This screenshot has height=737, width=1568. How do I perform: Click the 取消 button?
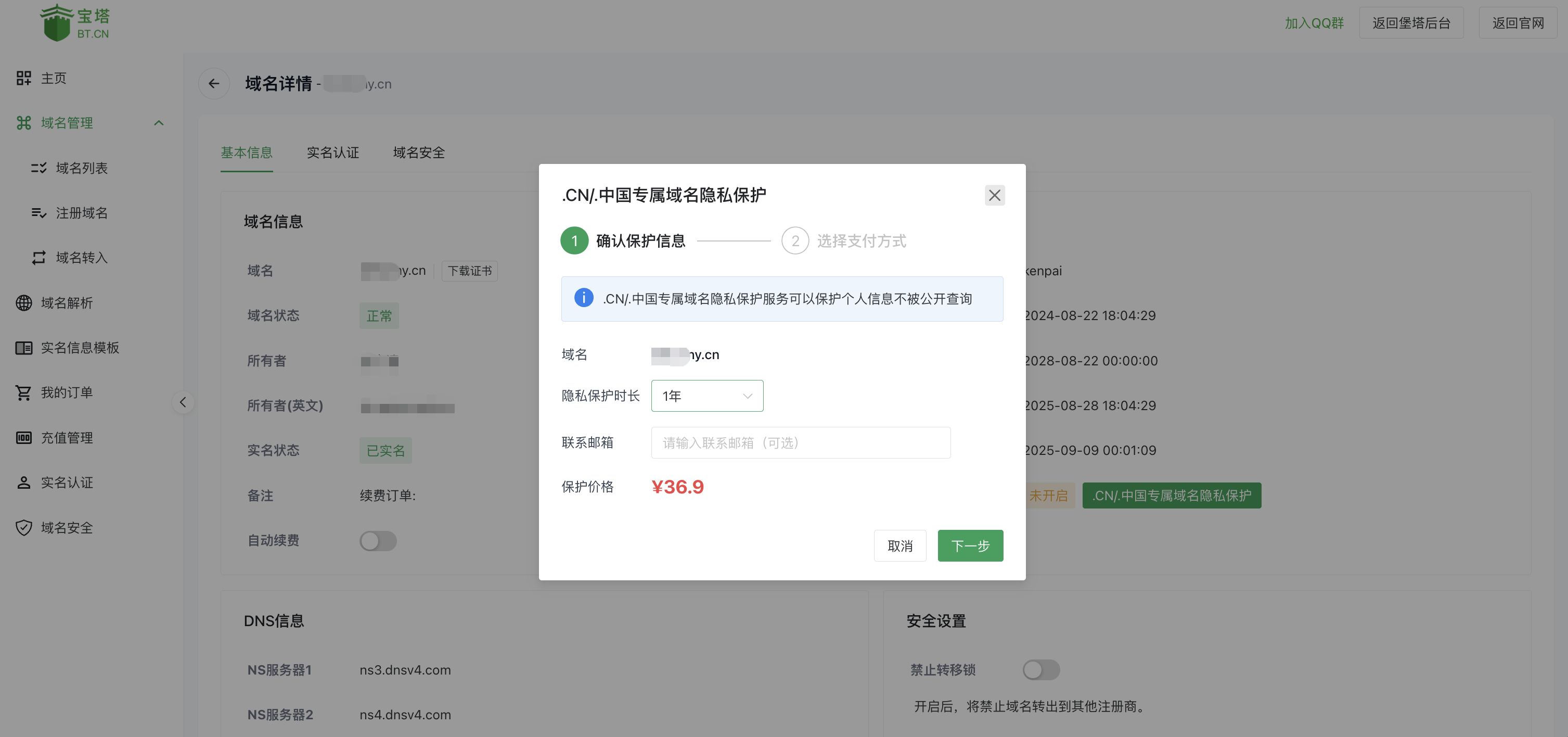click(899, 546)
